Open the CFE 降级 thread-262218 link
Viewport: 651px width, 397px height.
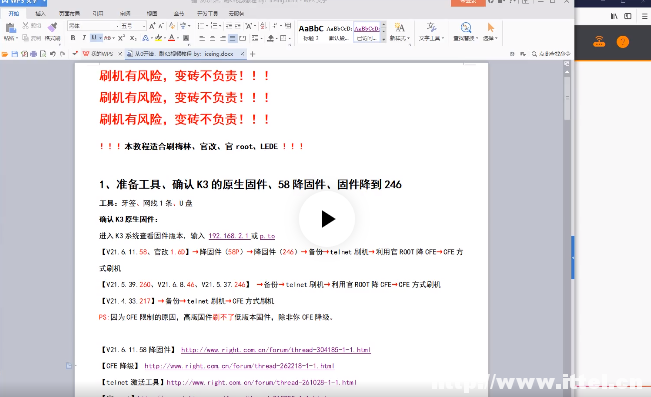240,366
